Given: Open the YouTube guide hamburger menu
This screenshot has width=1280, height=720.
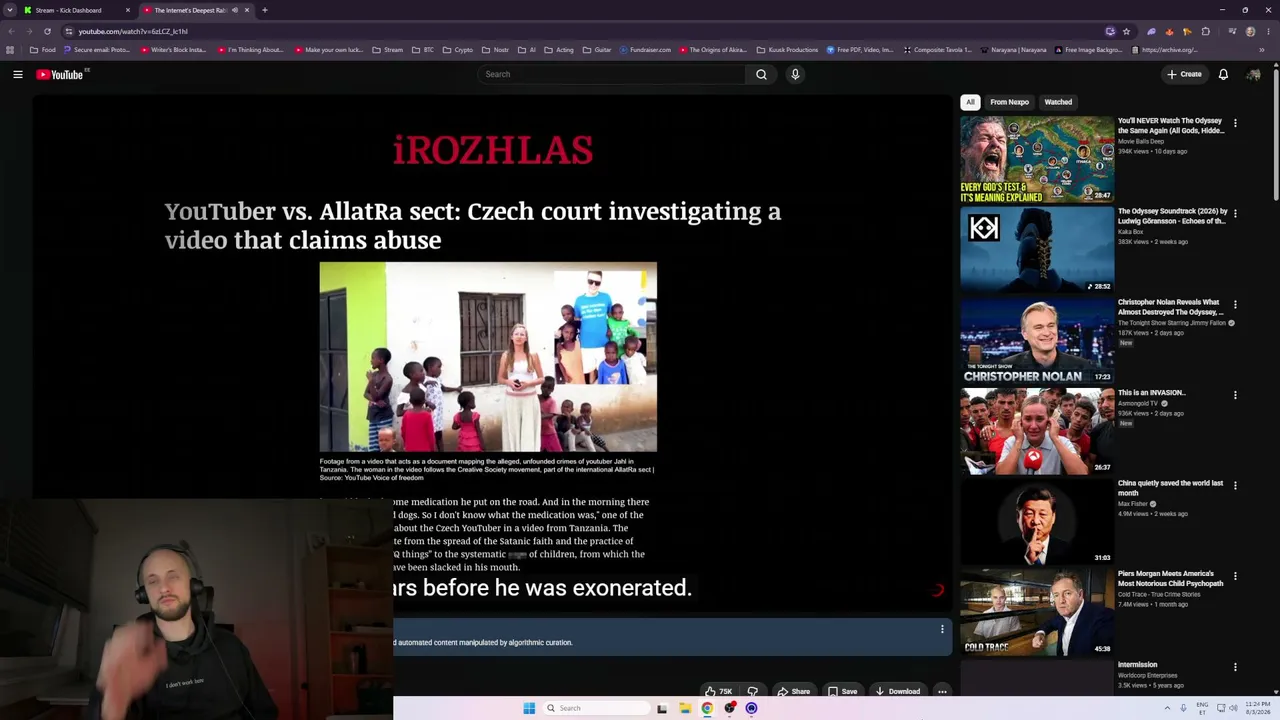Looking at the screenshot, I should pyautogui.click(x=18, y=74).
